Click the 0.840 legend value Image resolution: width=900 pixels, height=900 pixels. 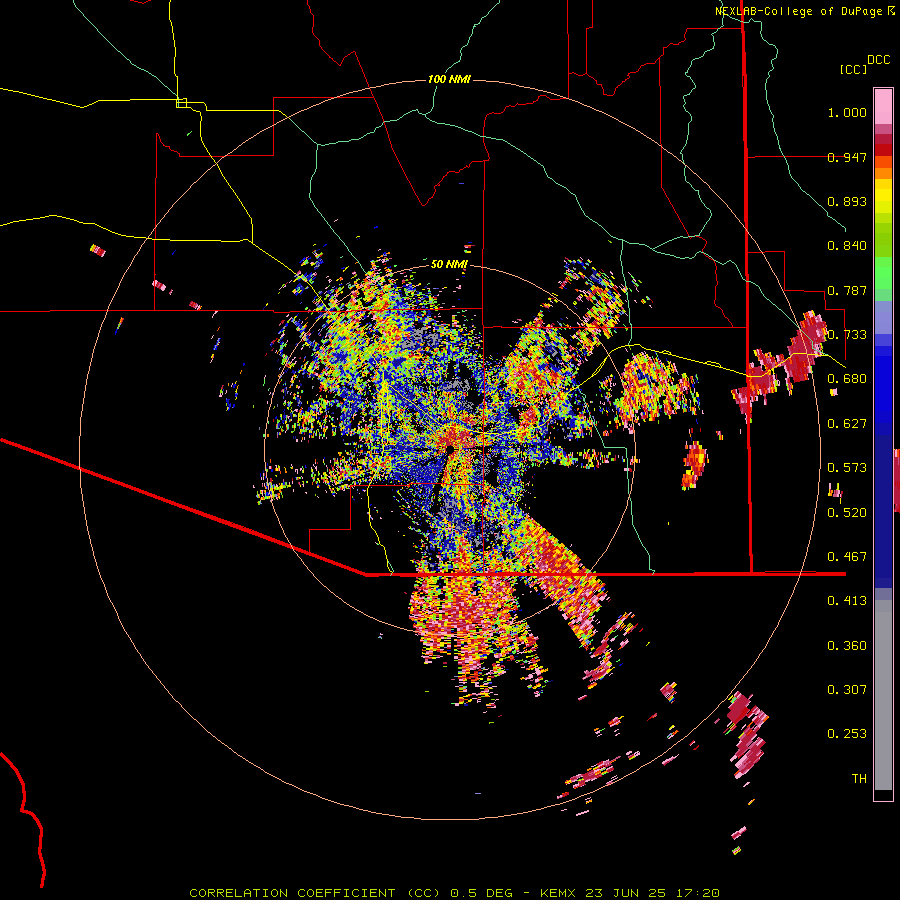847,246
